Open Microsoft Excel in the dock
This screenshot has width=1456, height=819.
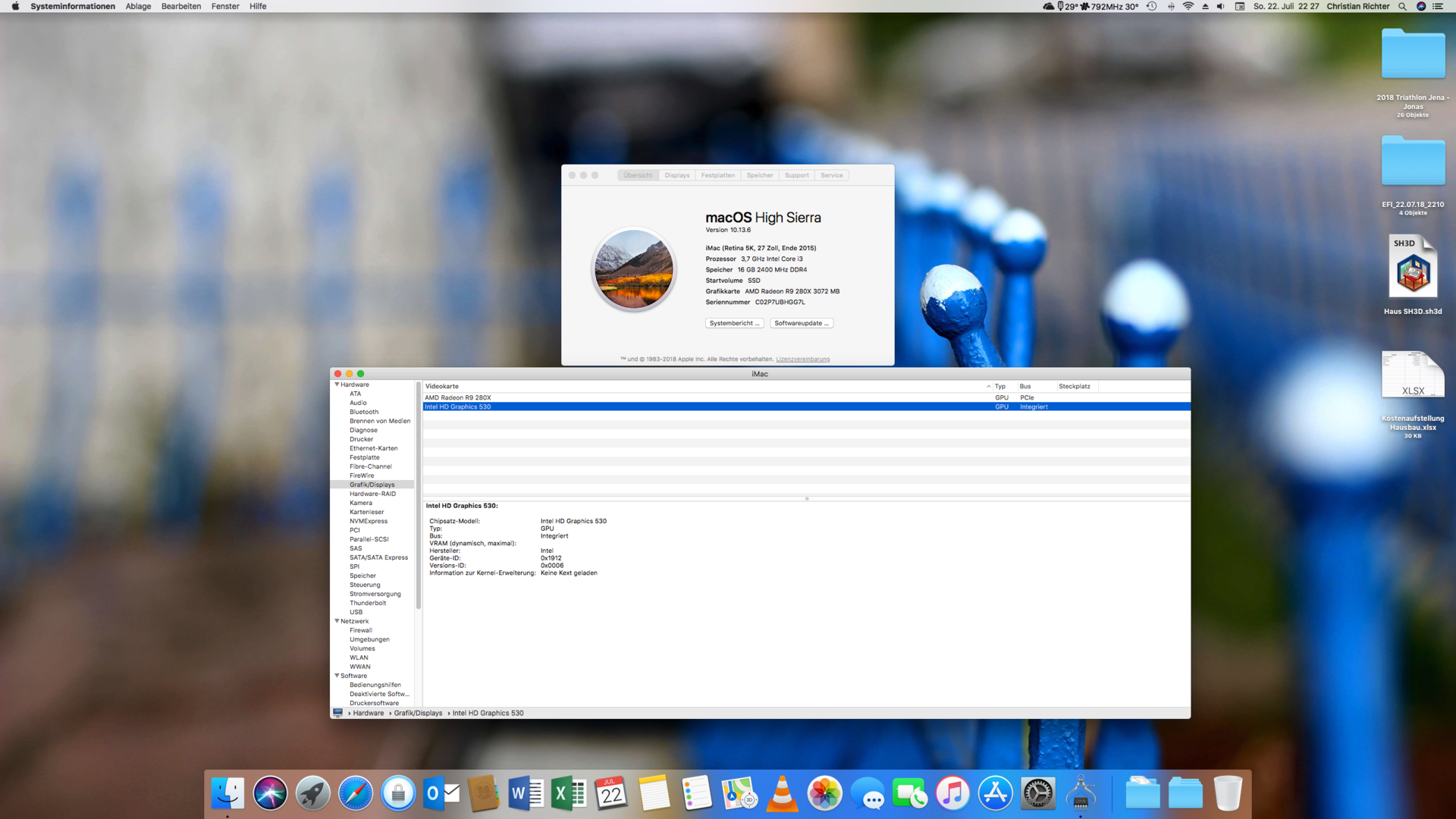(x=568, y=794)
